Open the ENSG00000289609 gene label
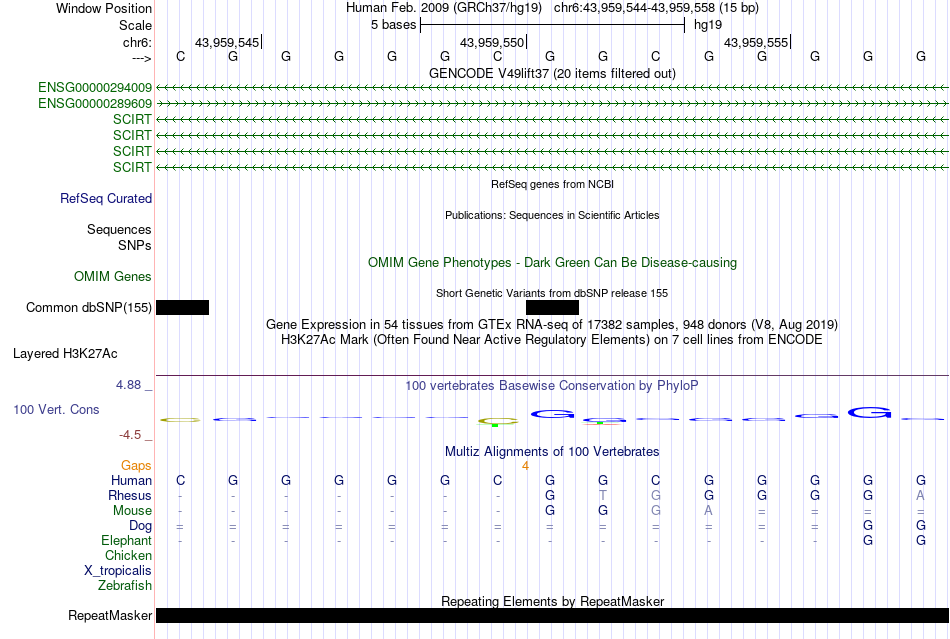This screenshot has height=639, width=950. [x=95, y=104]
